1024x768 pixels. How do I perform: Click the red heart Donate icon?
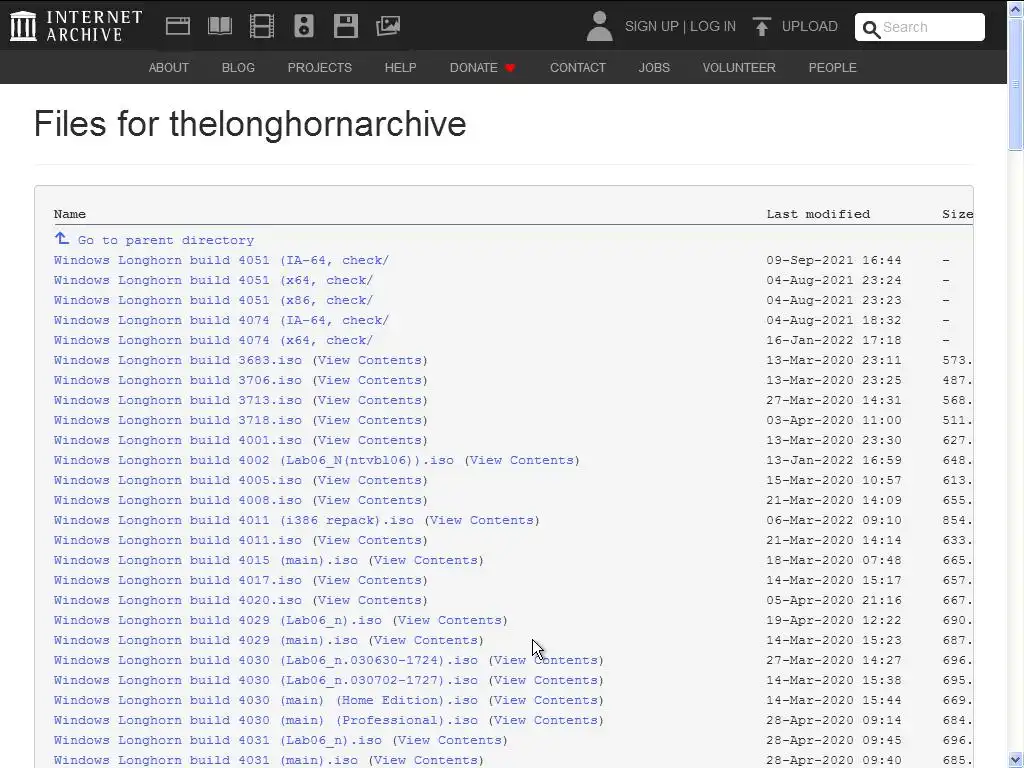[510, 68]
